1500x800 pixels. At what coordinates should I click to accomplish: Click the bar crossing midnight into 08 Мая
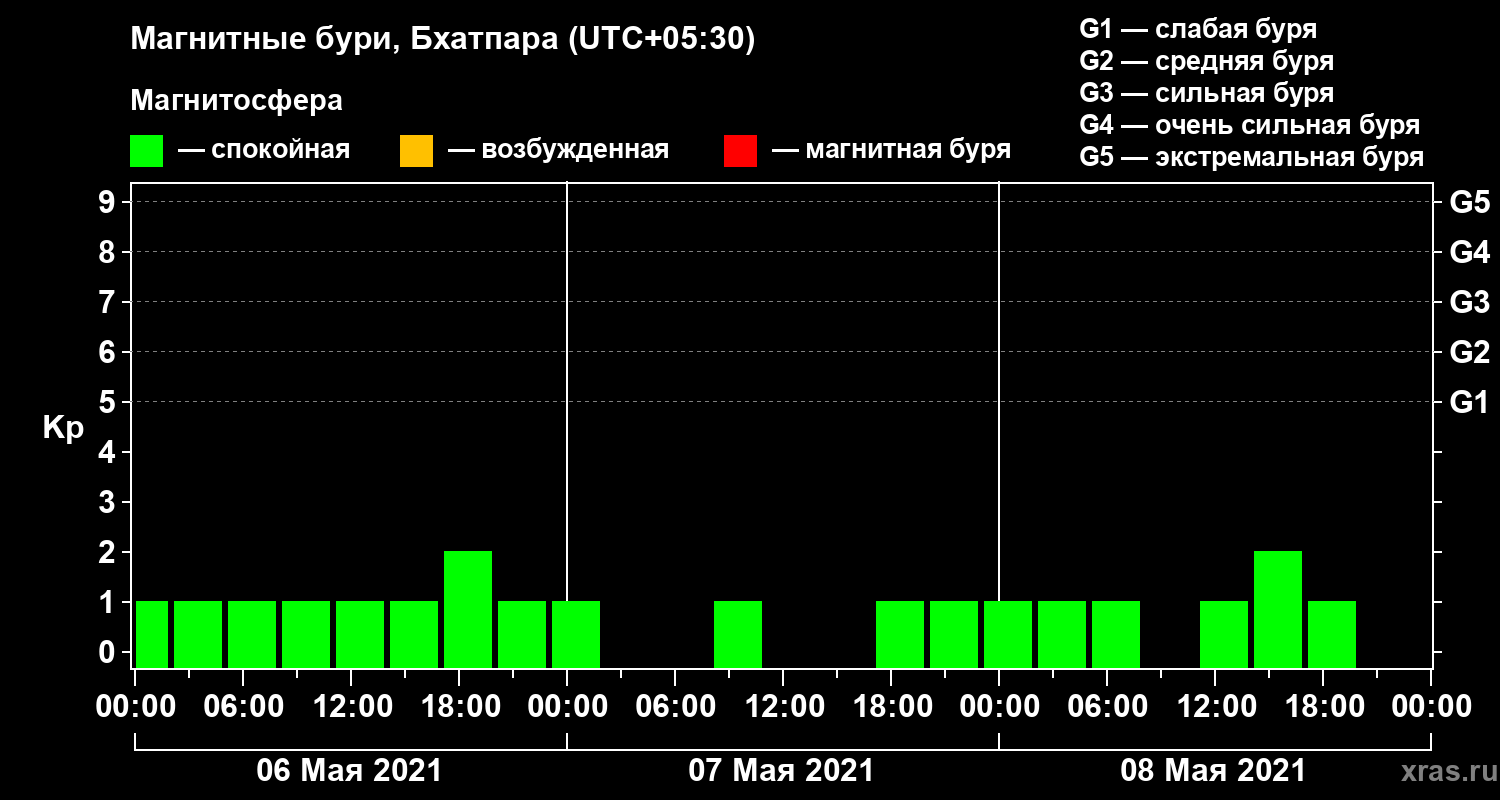pos(1008,634)
